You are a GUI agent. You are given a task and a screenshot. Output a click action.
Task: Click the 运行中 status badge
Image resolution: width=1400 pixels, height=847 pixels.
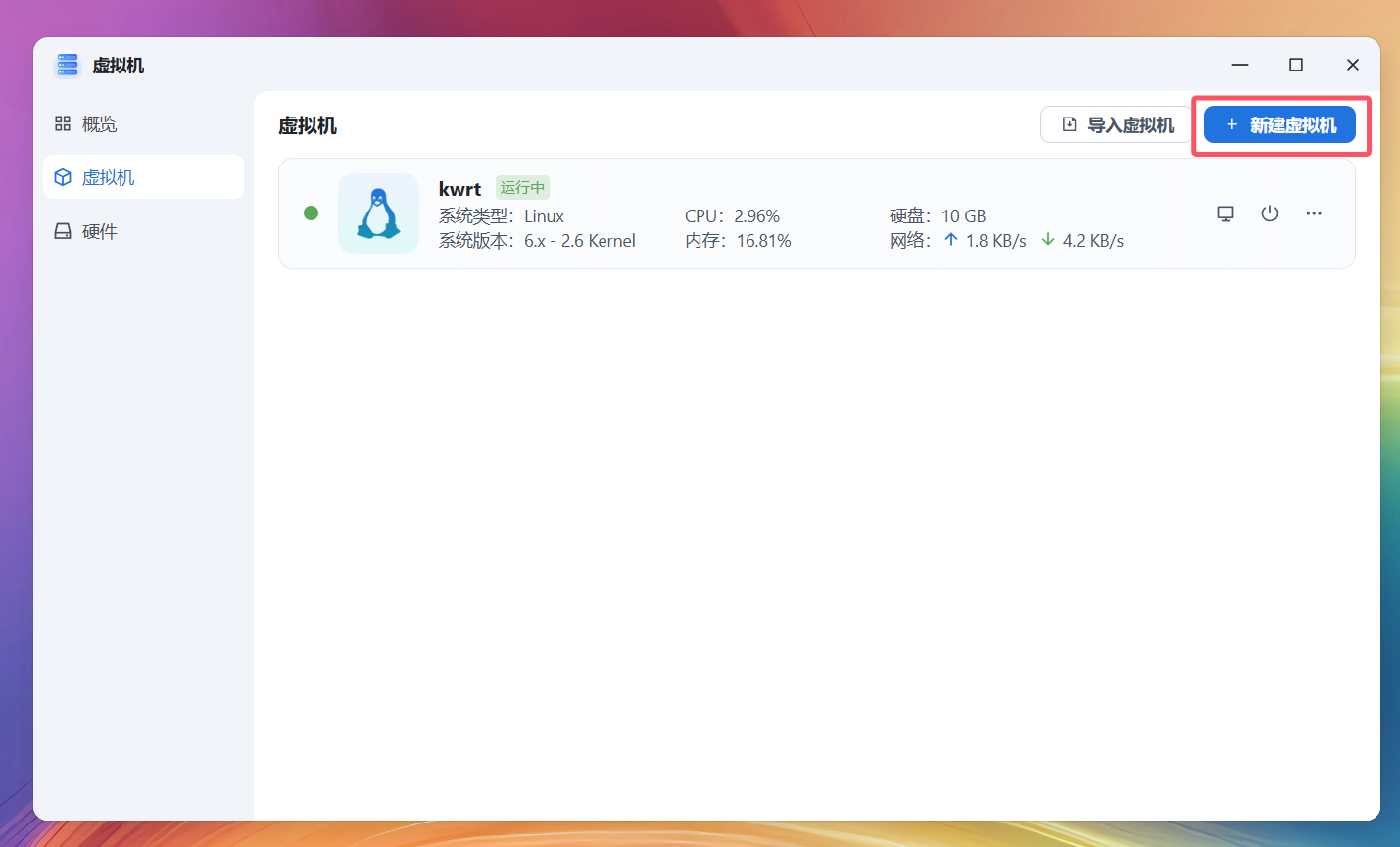(522, 187)
